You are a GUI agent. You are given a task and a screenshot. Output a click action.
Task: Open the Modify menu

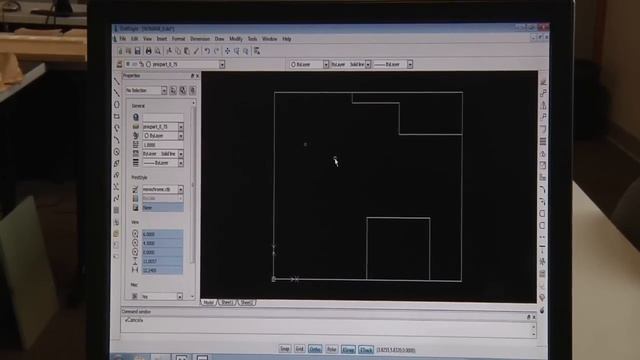click(236, 39)
